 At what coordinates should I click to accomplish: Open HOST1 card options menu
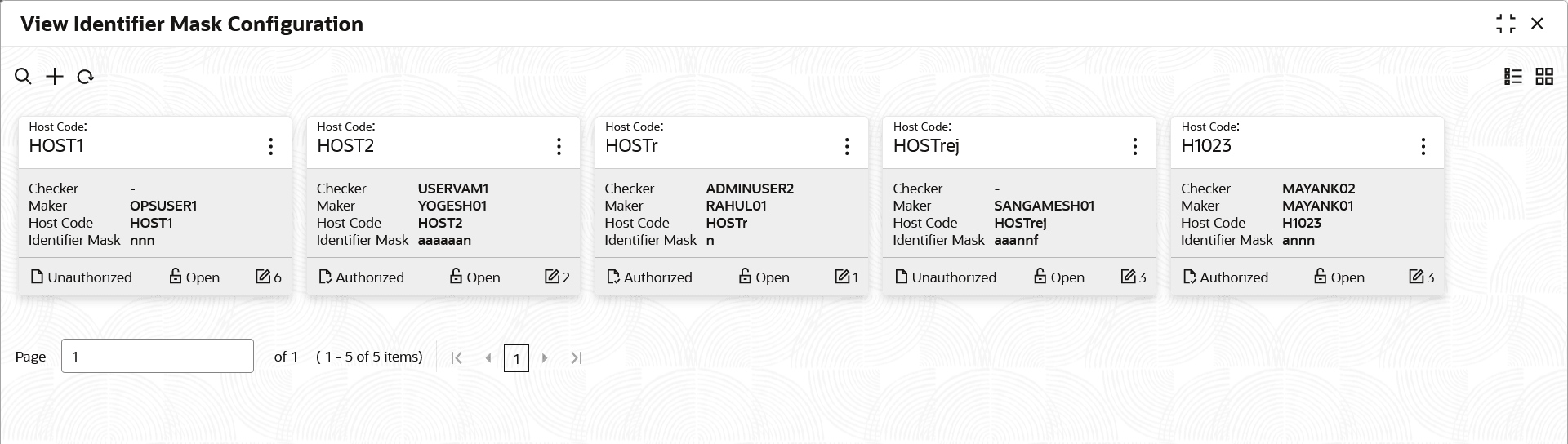pyautogui.click(x=270, y=146)
